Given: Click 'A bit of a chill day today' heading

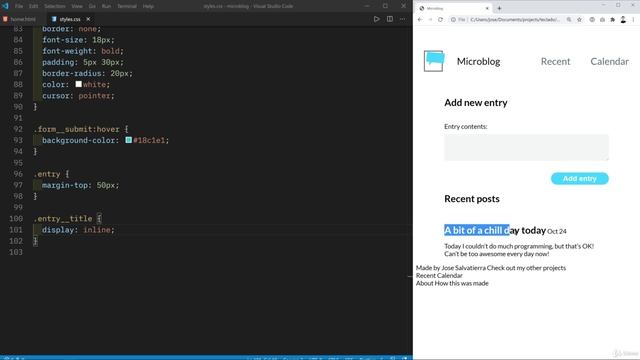Looking at the screenshot, I should 495,230.
